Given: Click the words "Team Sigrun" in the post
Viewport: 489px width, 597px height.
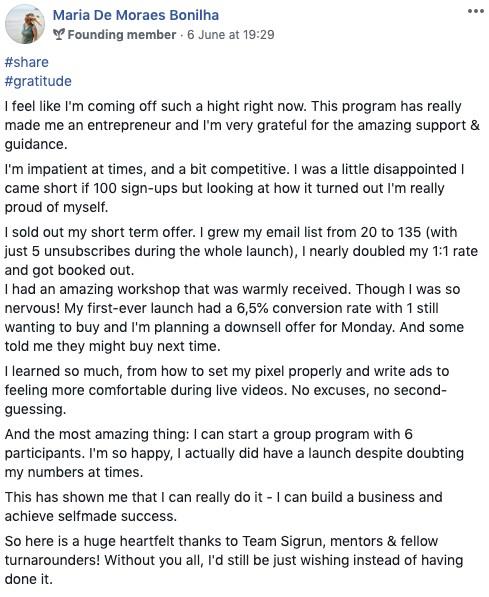Looking at the screenshot, I should pos(283,541).
